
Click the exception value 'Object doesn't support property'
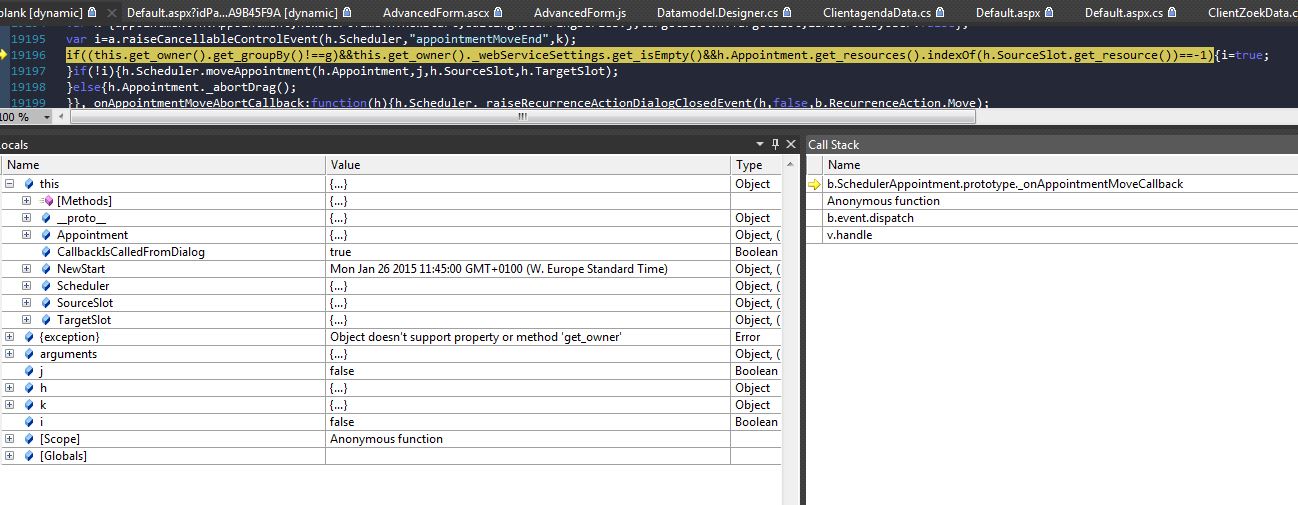(x=476, y=337)
